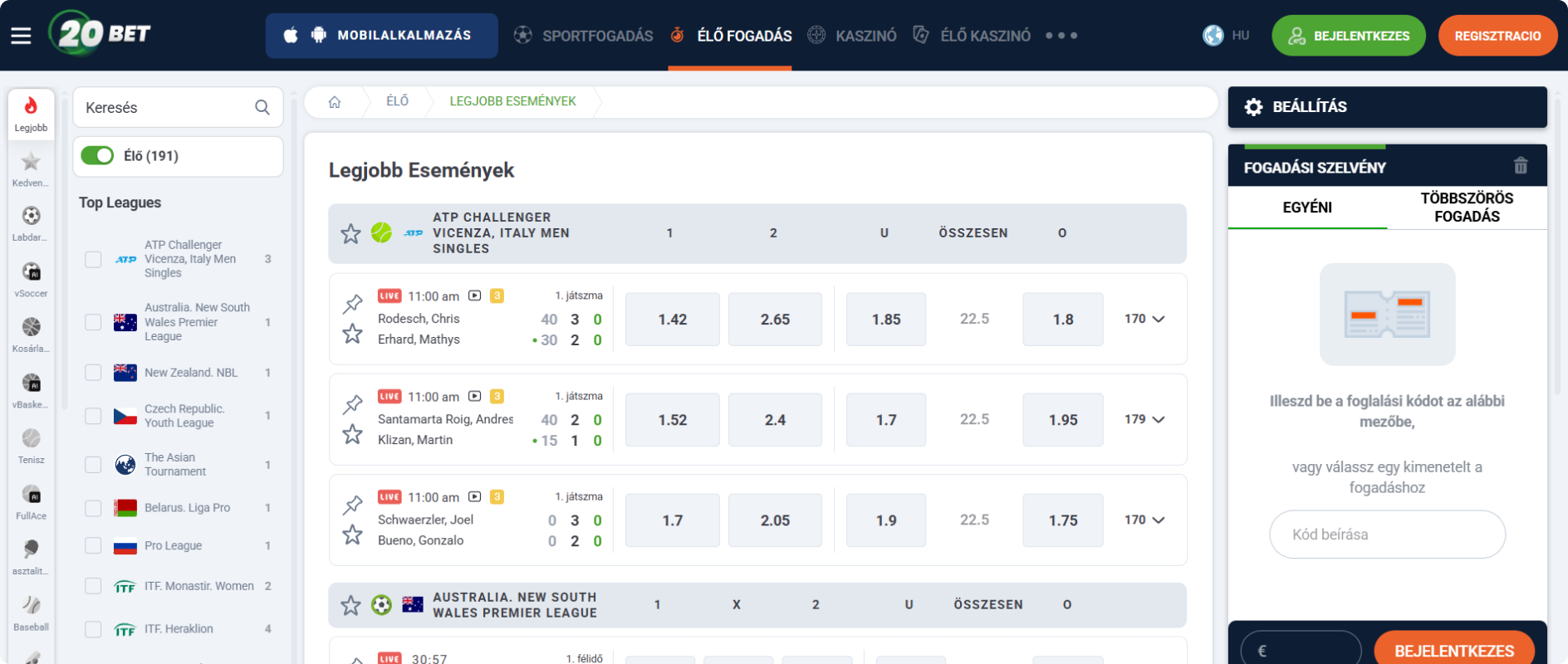Select vSoccer icon in sidebar
The image size is (1568, 664).
click(x=31, y=271)
